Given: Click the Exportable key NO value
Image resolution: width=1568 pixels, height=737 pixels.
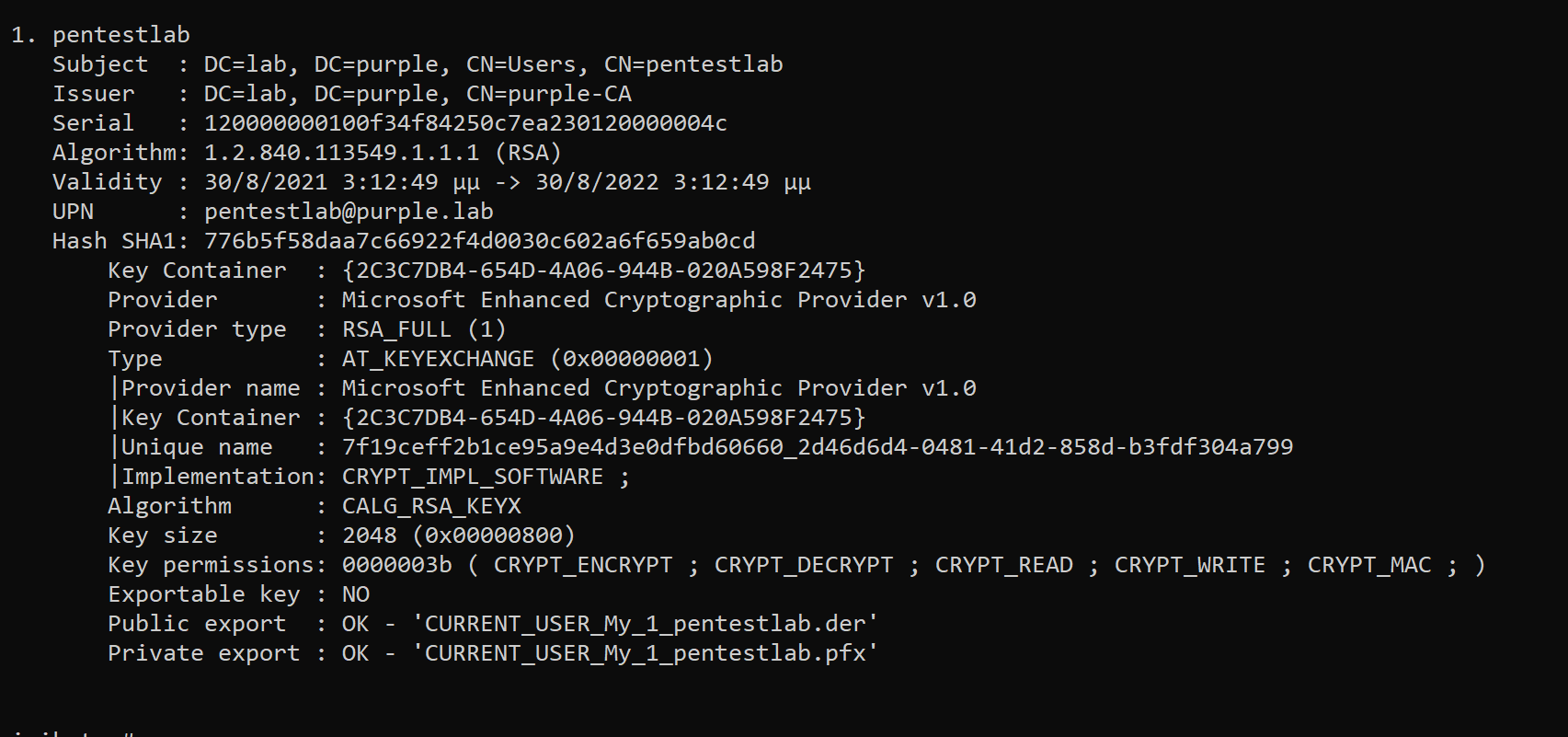Looking at the screenshot, I should 355,594.
